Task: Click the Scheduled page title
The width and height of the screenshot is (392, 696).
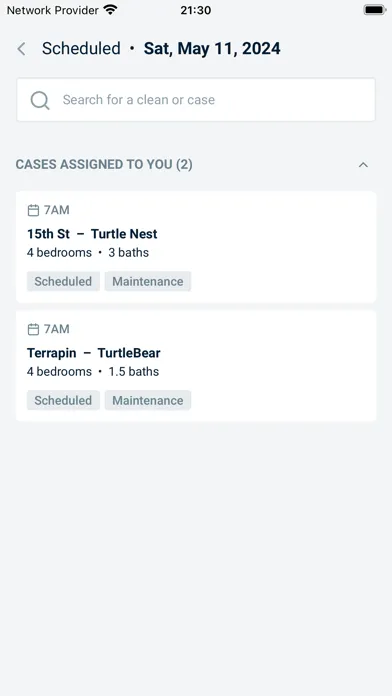Action: 81,48
